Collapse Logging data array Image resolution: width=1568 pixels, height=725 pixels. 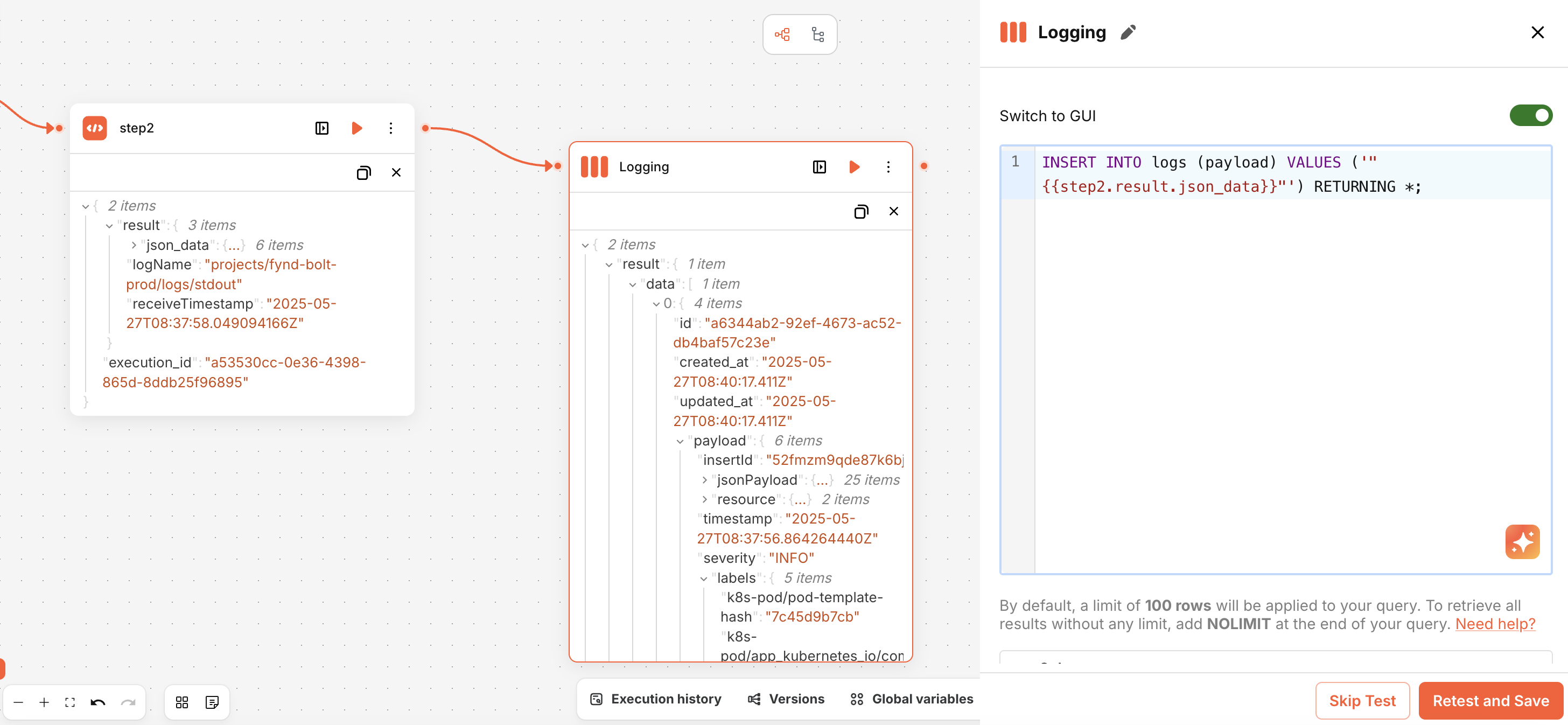pos(633,284)
